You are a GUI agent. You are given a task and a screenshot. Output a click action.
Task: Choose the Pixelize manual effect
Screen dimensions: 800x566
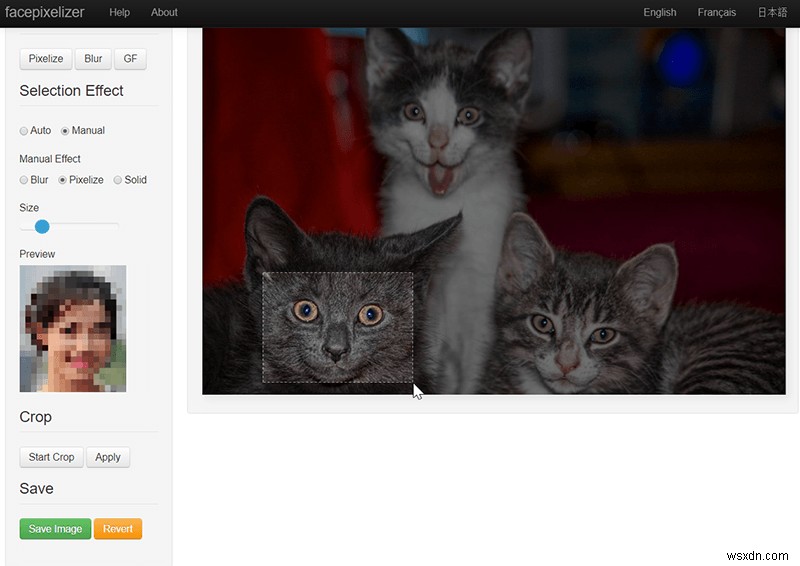[x=62, y=180]
